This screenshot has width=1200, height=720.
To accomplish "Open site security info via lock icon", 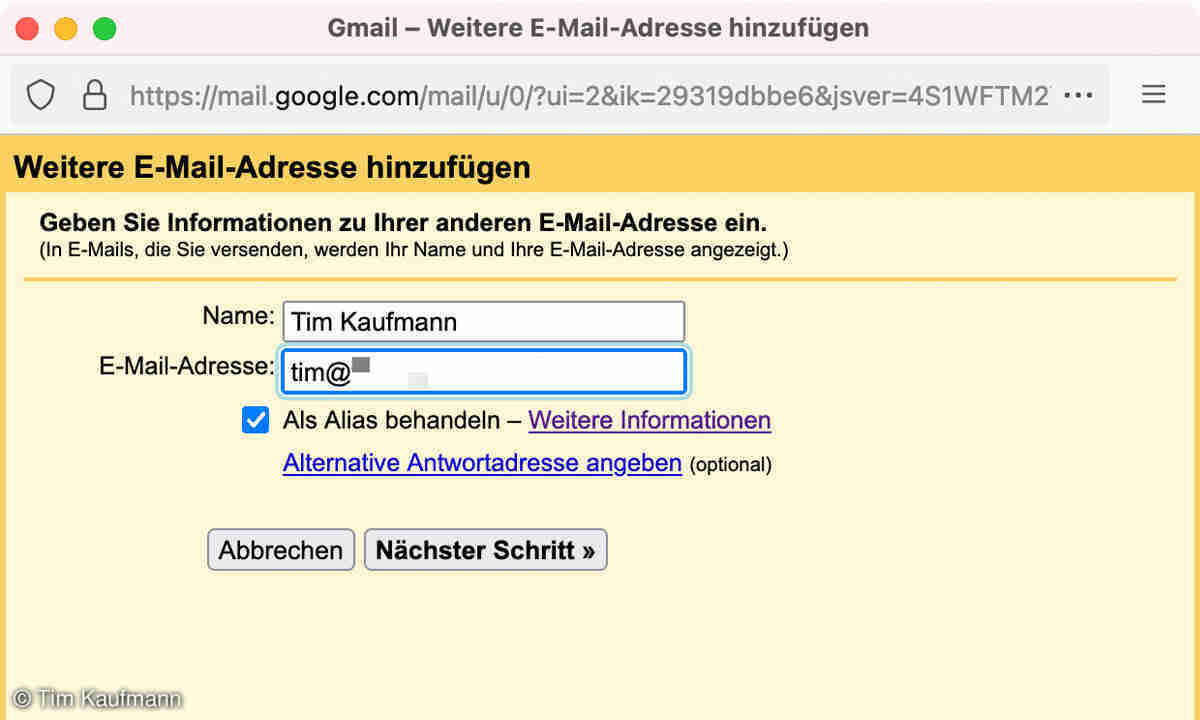I will pyautogui.click(x=94, y=95).
